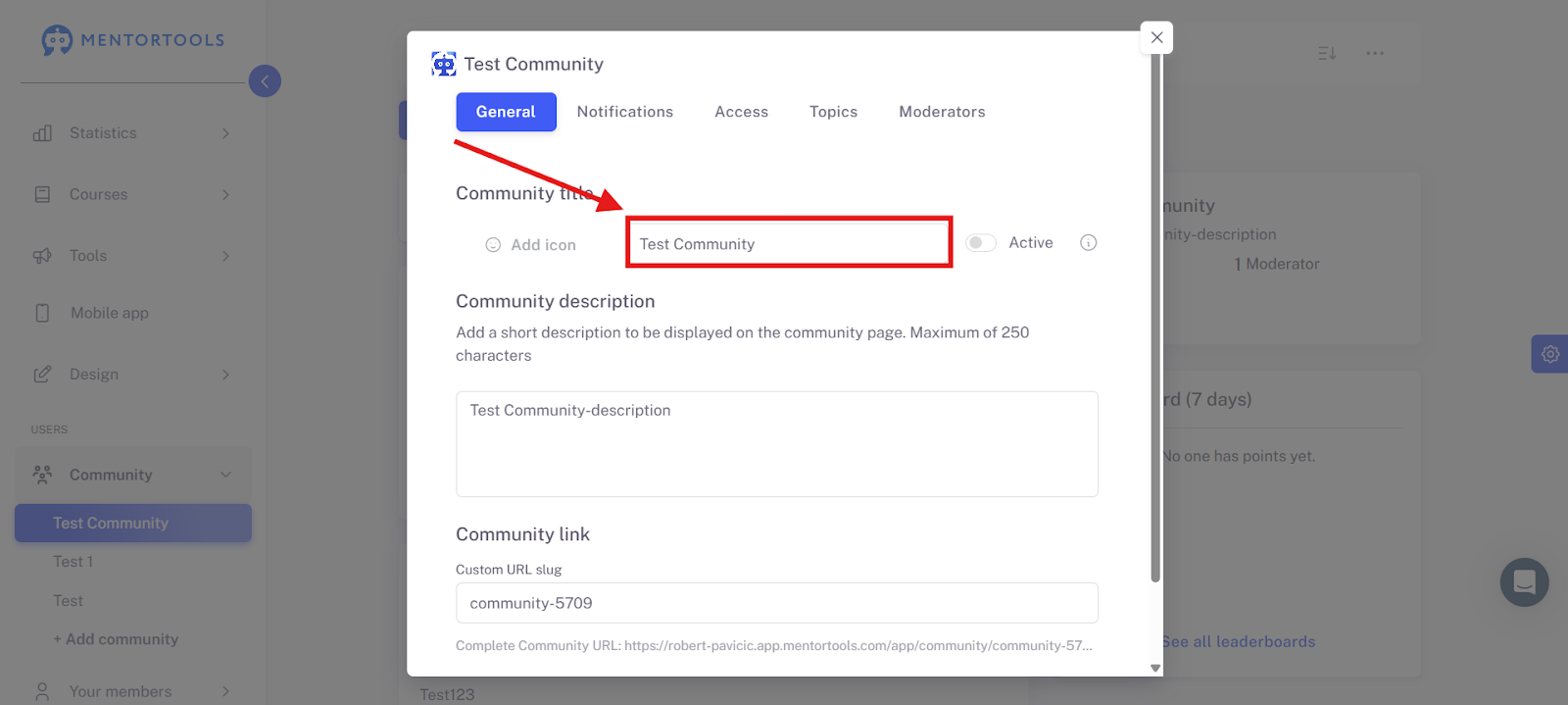Expand the Your members chevron

pos(225,691)
